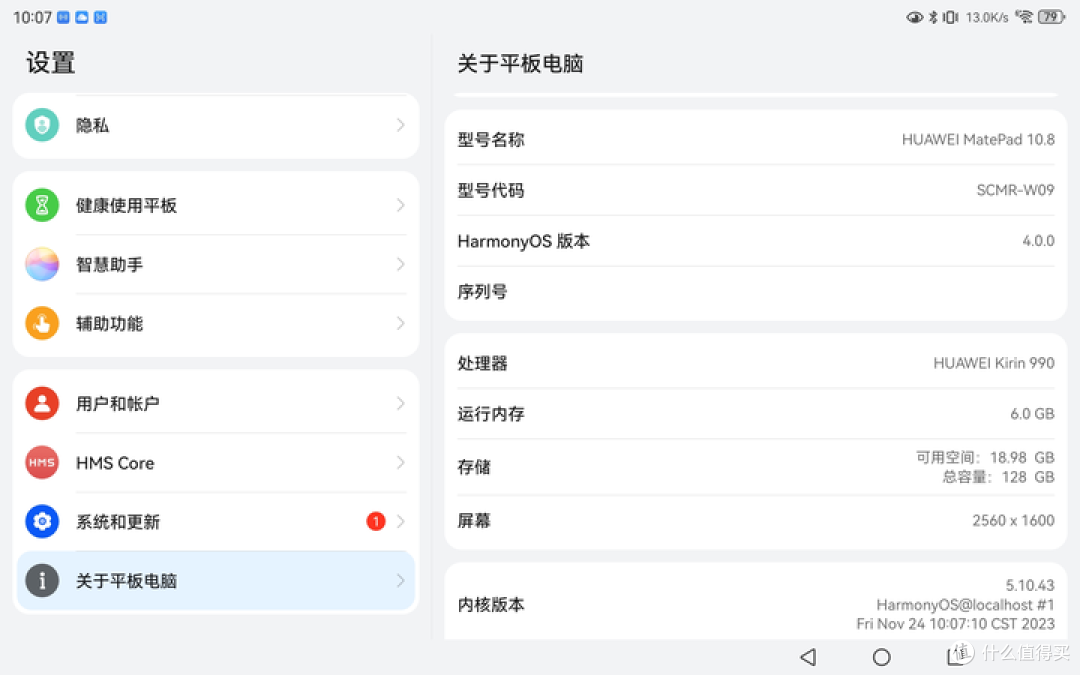This screenshot has width=1080, height=675.
Task: Tap the red HMS Core icon
Action: [42, 463]
